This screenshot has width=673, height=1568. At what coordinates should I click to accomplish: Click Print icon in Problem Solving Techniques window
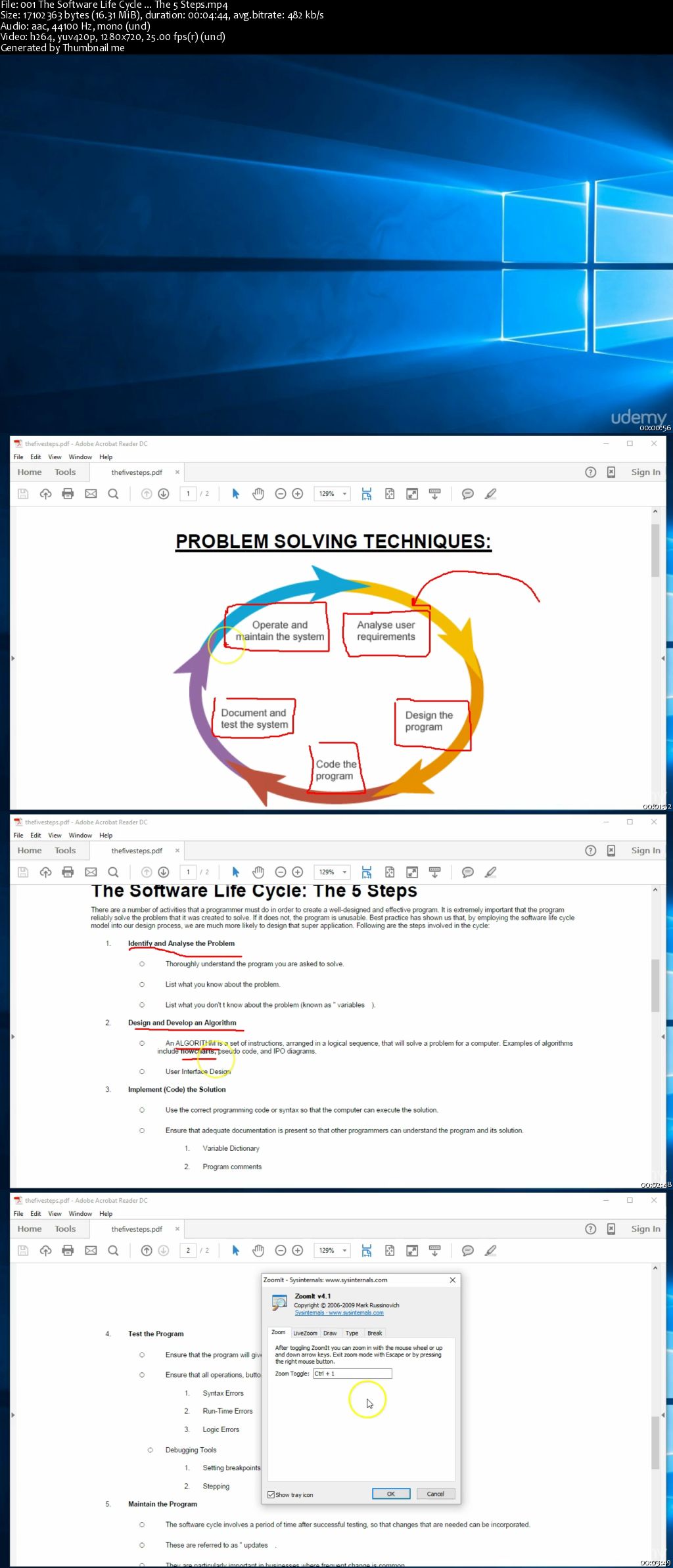[68, 494]
